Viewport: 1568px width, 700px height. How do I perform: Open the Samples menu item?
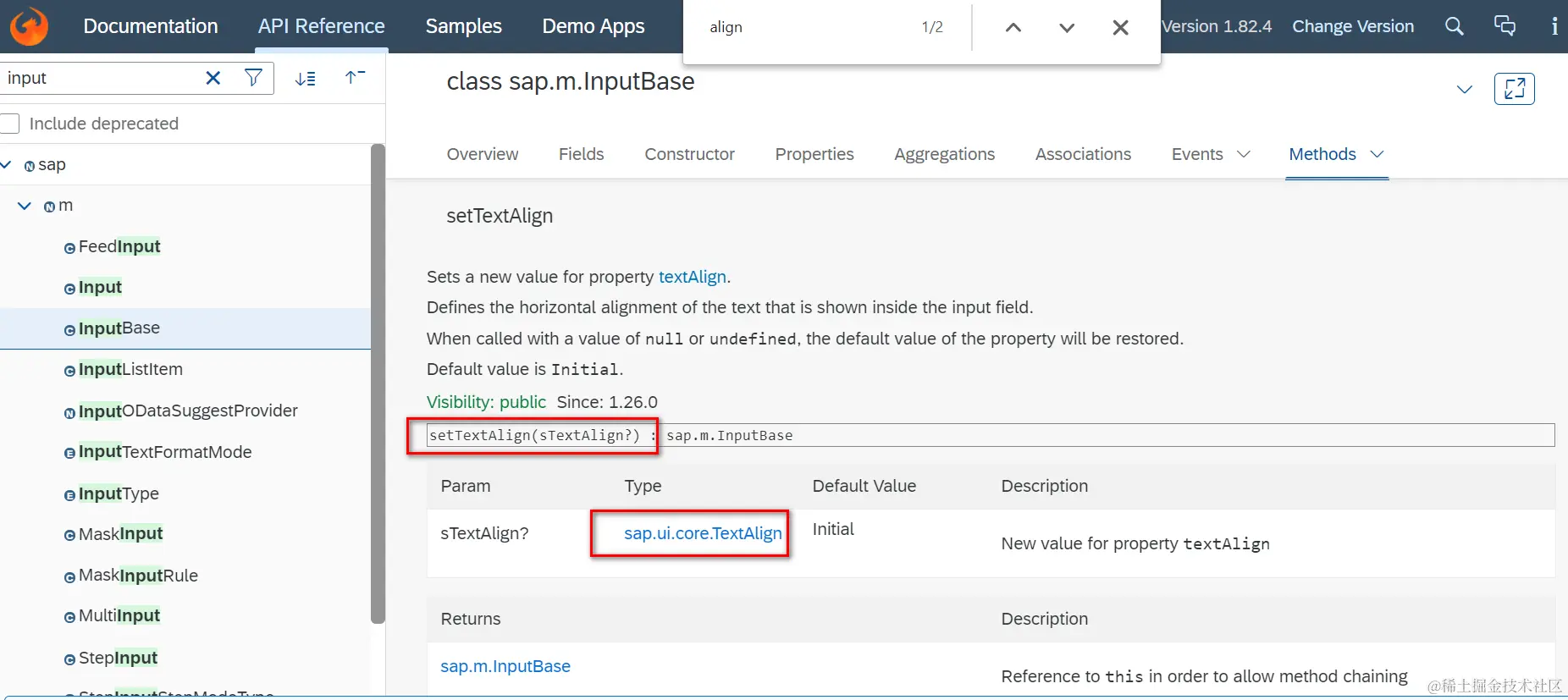[463, 26]
